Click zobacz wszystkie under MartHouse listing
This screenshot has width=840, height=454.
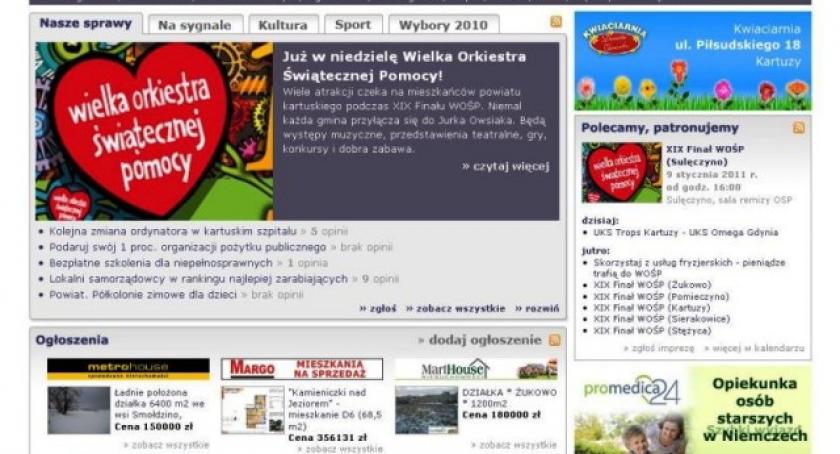click(514, 445)
